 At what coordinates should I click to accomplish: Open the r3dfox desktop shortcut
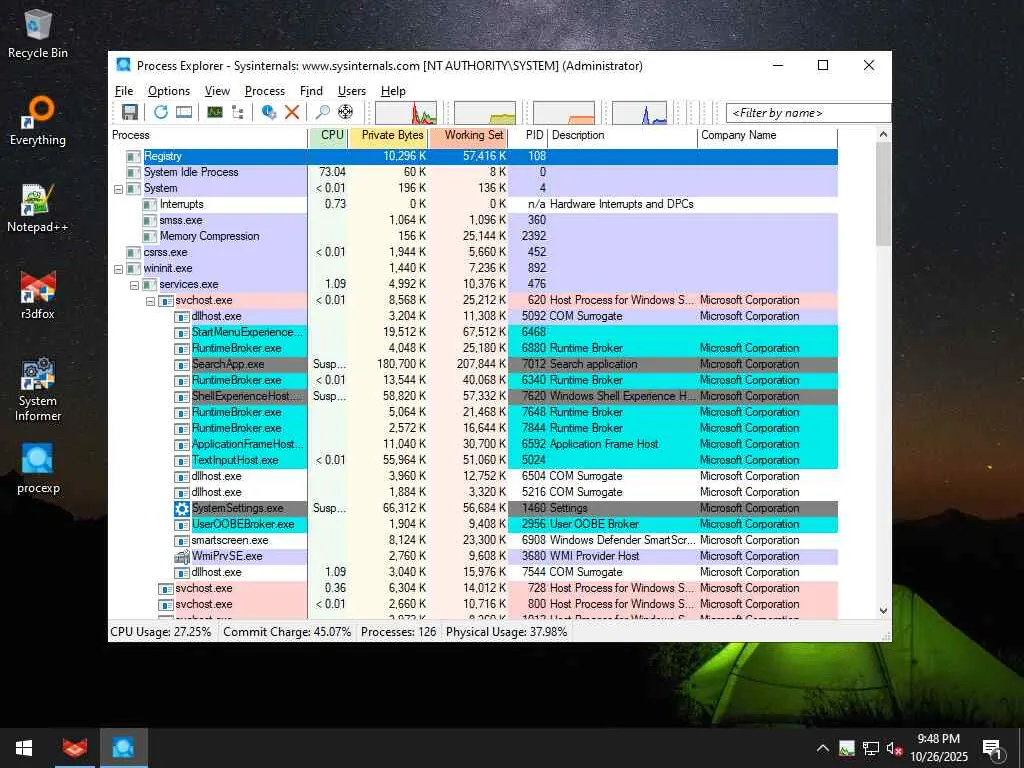point(38,295)
